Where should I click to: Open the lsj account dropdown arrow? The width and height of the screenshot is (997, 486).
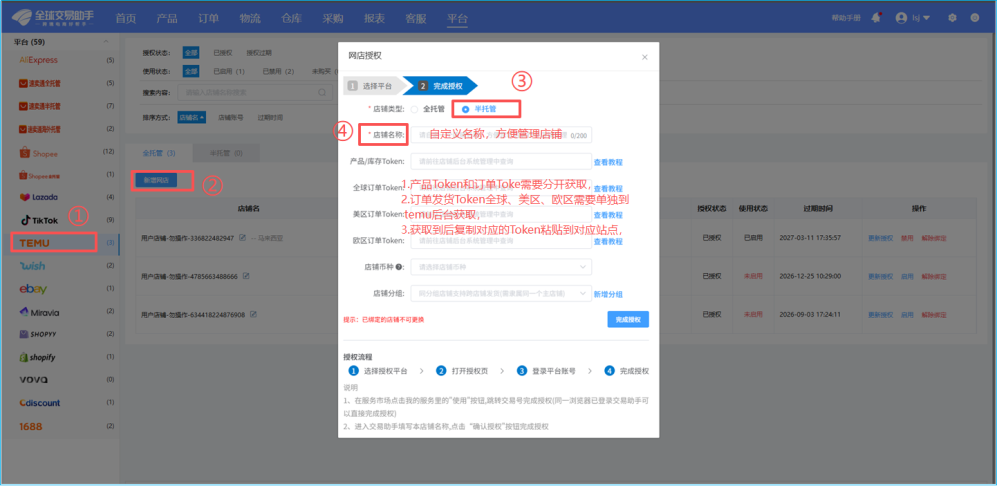926,18
